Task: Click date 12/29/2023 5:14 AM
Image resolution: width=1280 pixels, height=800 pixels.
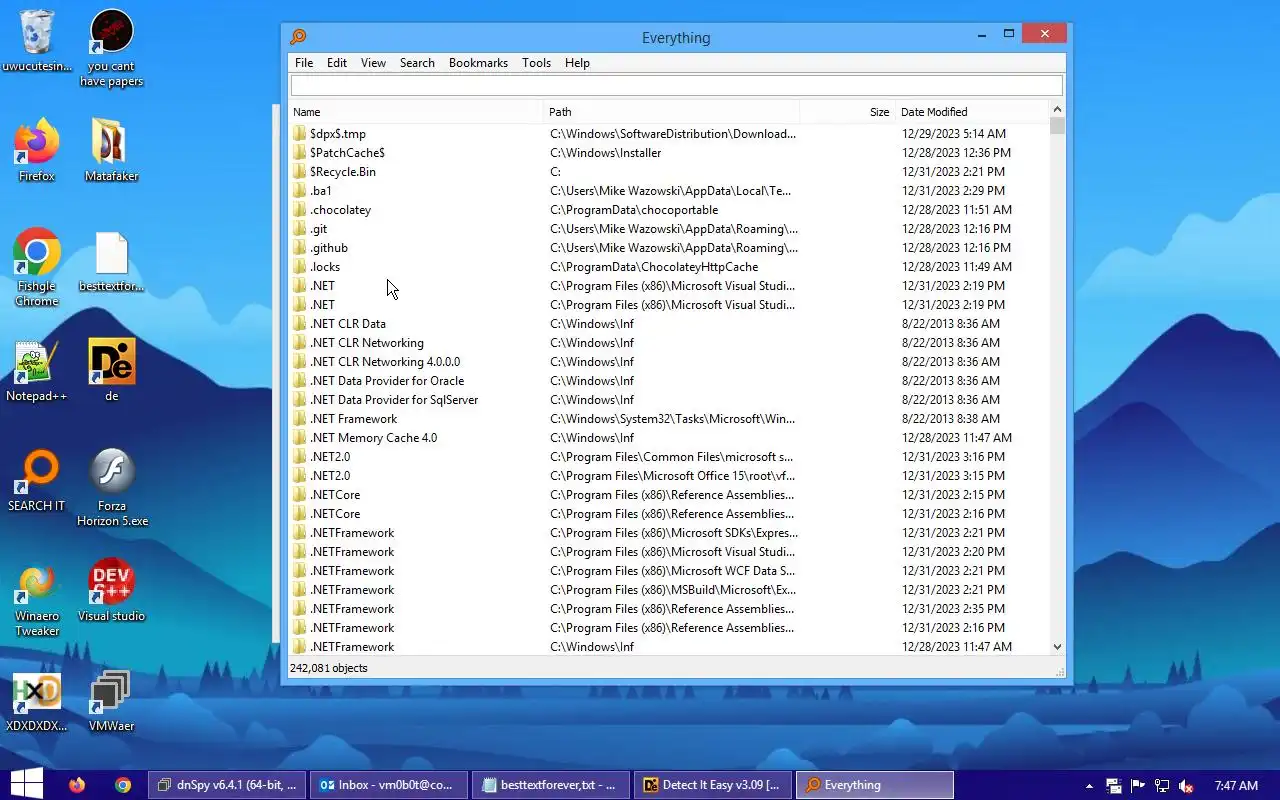Action: (x=954, y=134)
